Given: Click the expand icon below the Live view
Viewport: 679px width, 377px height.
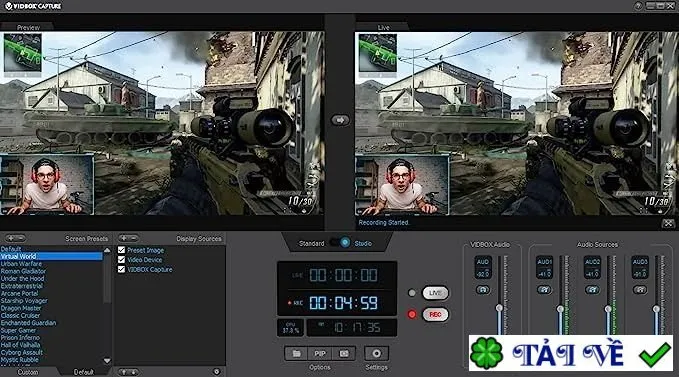Looking at the screenshot, I should pyautogui.click(x=668, y=223).
